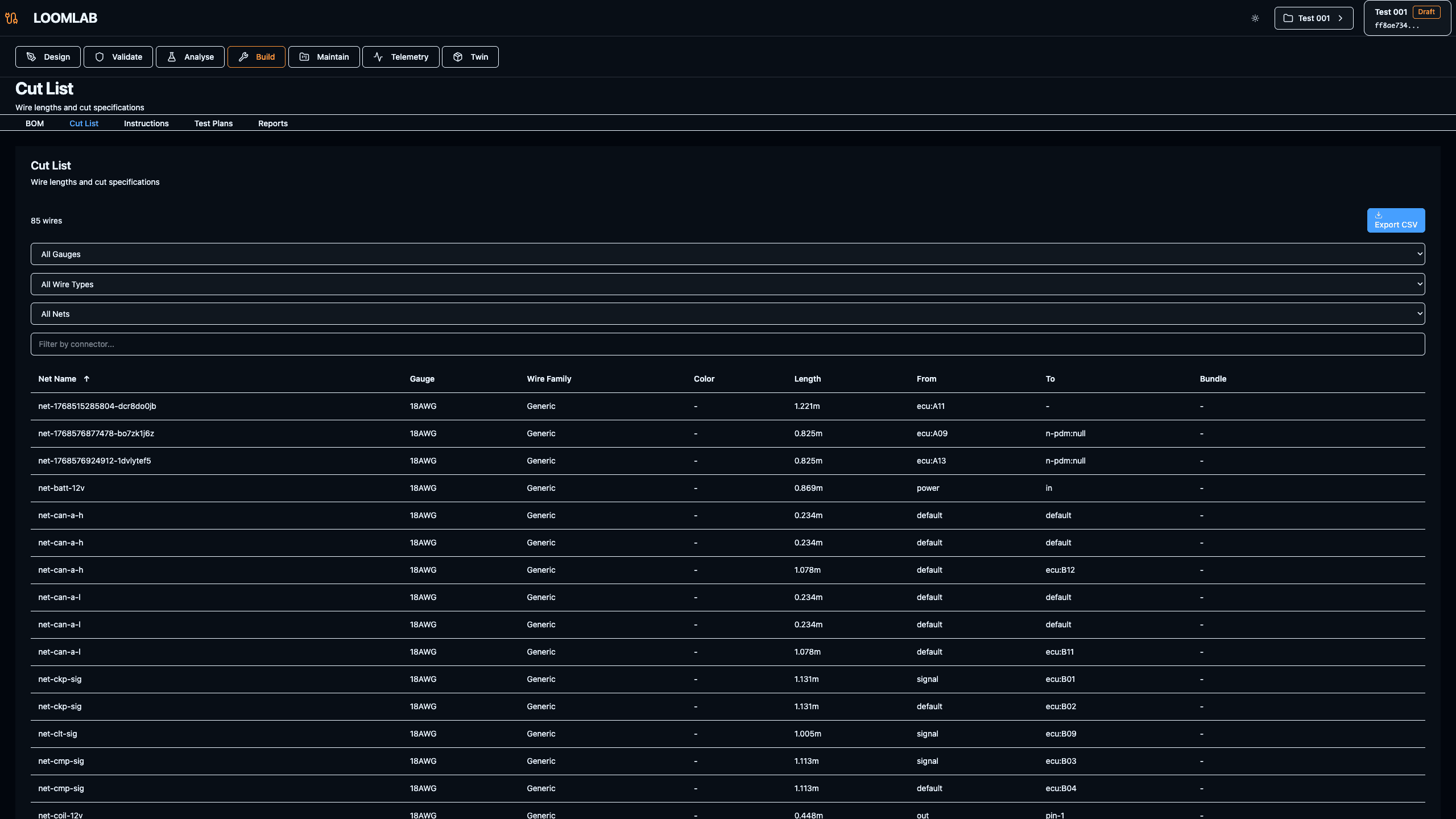Open the Maintain section icon
The image size is (1456, 819).
(304, 57)
